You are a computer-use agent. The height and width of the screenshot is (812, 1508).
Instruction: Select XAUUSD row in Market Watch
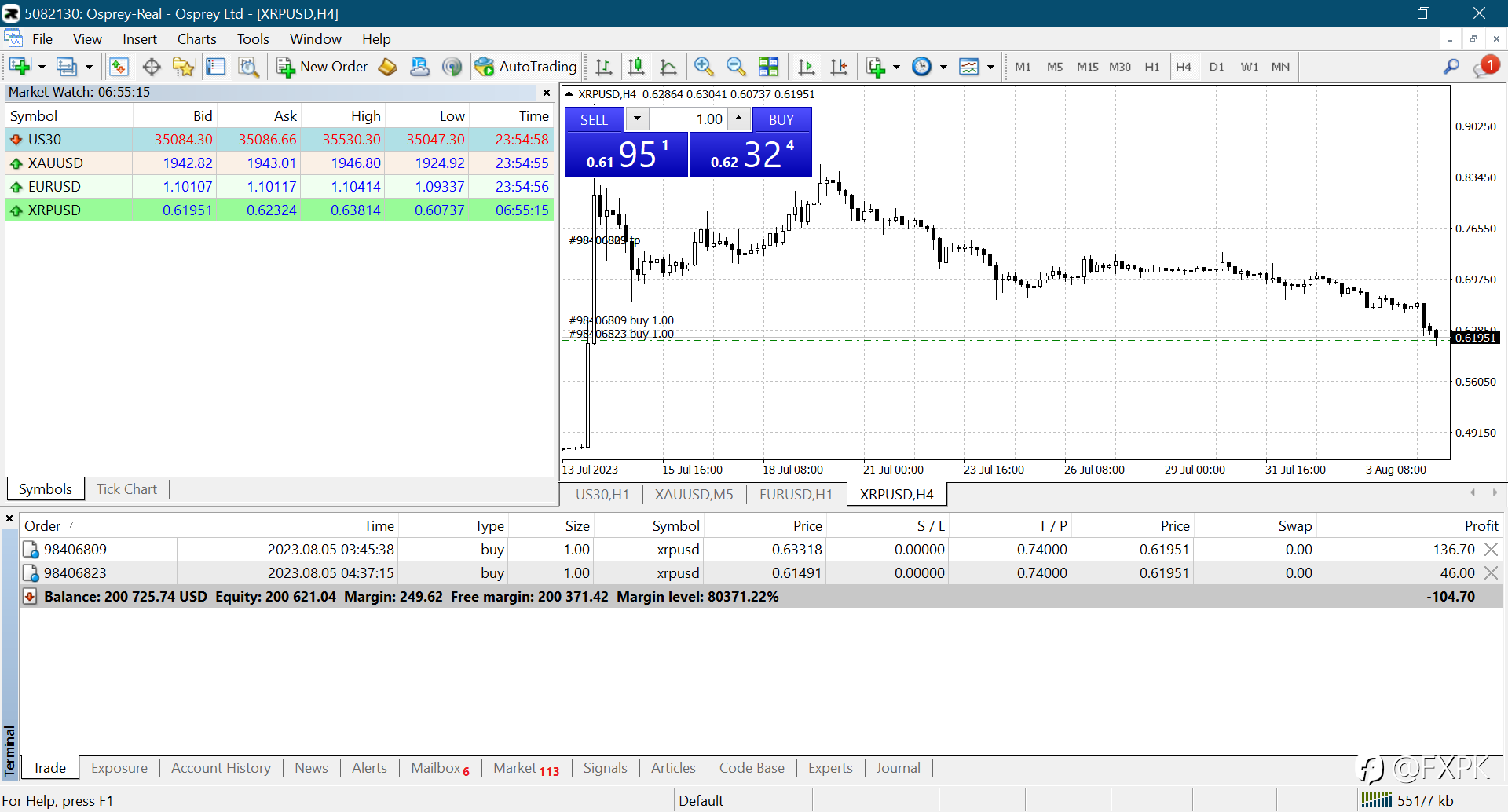[x=280, y=163]
